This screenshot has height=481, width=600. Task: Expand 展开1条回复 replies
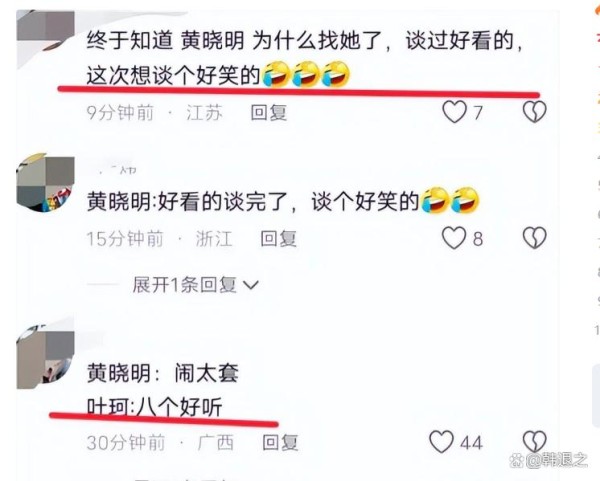[x=184, y=285]
